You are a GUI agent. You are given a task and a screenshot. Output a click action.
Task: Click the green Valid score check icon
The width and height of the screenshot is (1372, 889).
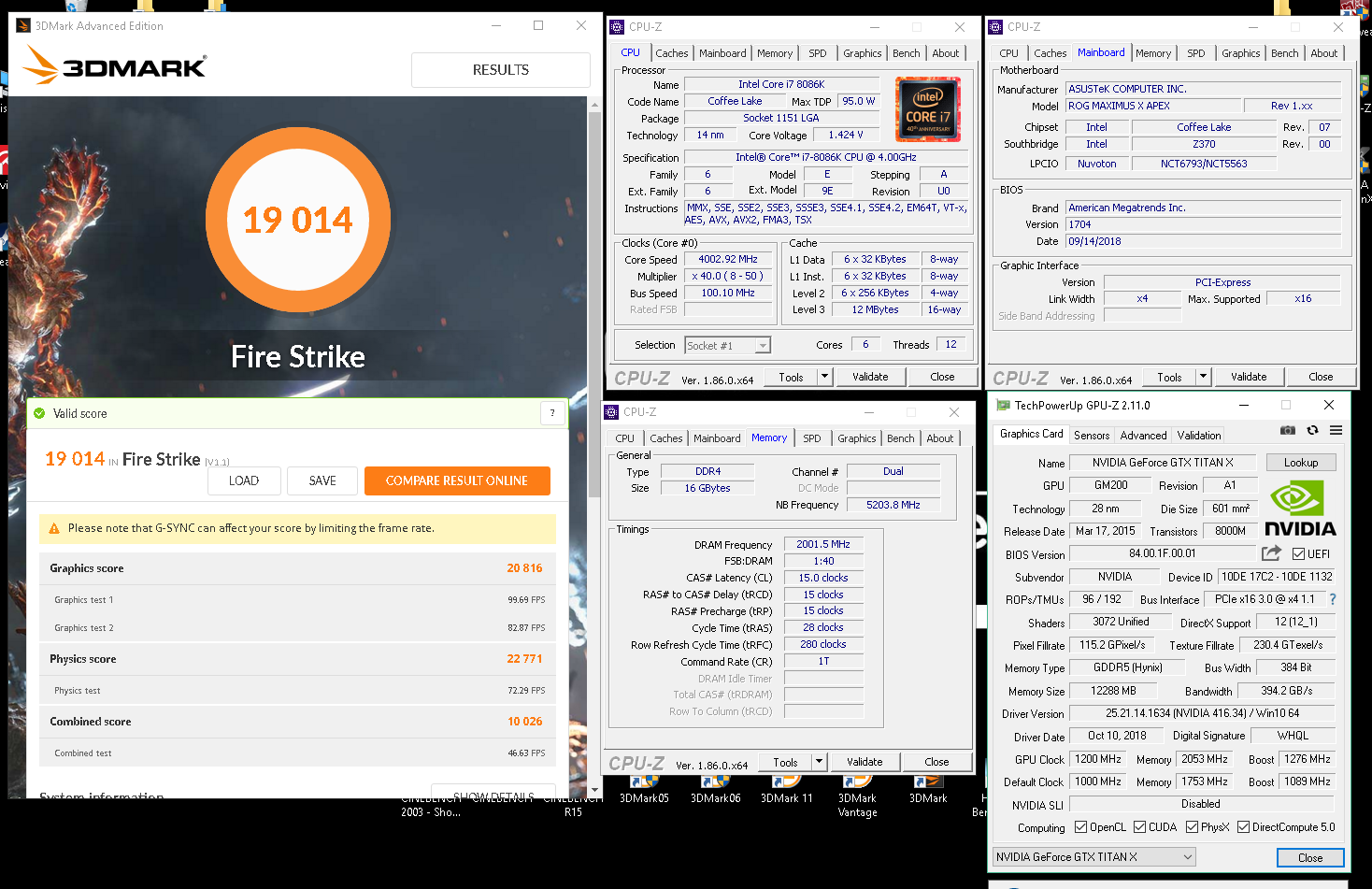39,413
